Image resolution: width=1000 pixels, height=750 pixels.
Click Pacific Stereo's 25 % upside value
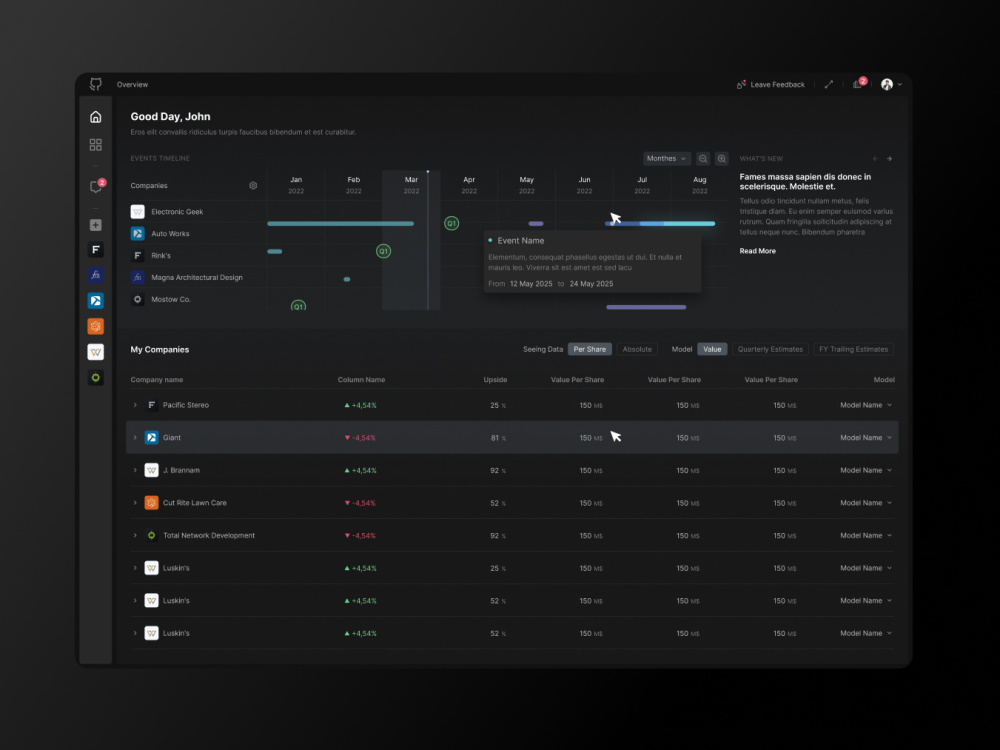498,405
